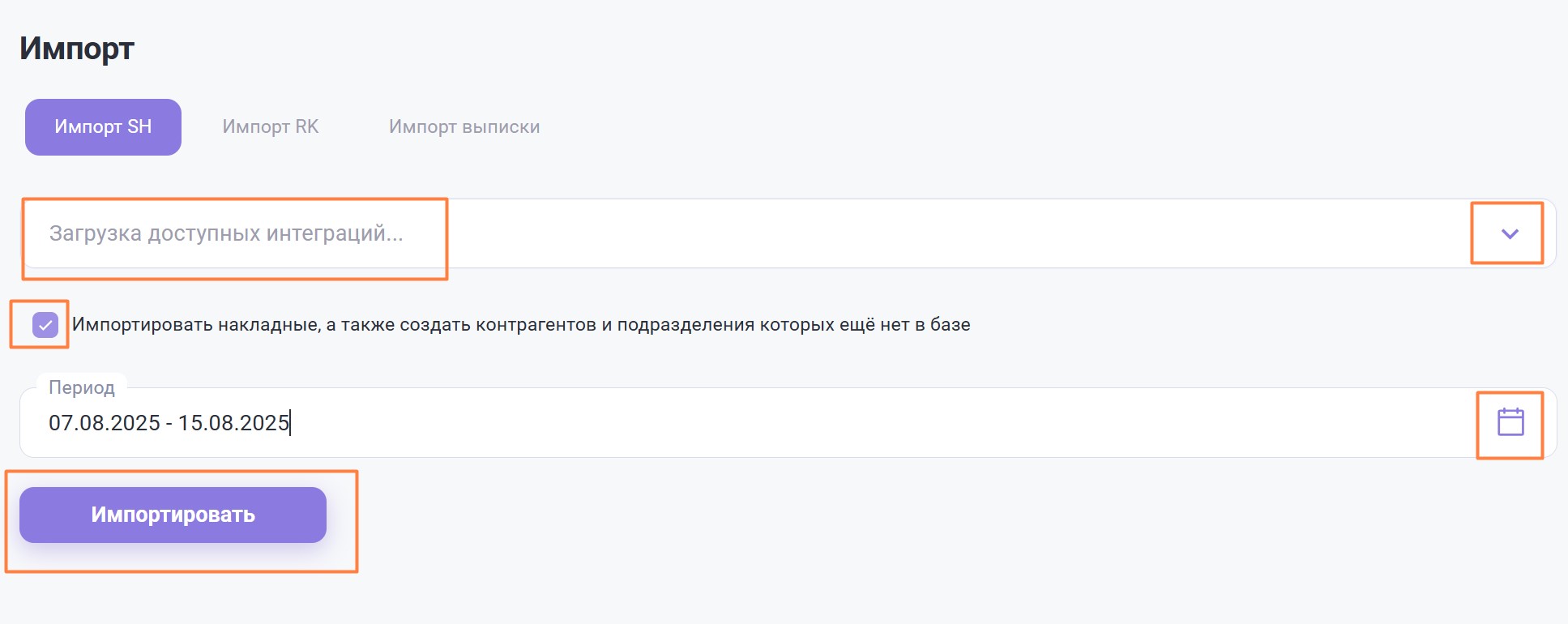Select the 'Импорт SH' tab

[x=103, y=127]
